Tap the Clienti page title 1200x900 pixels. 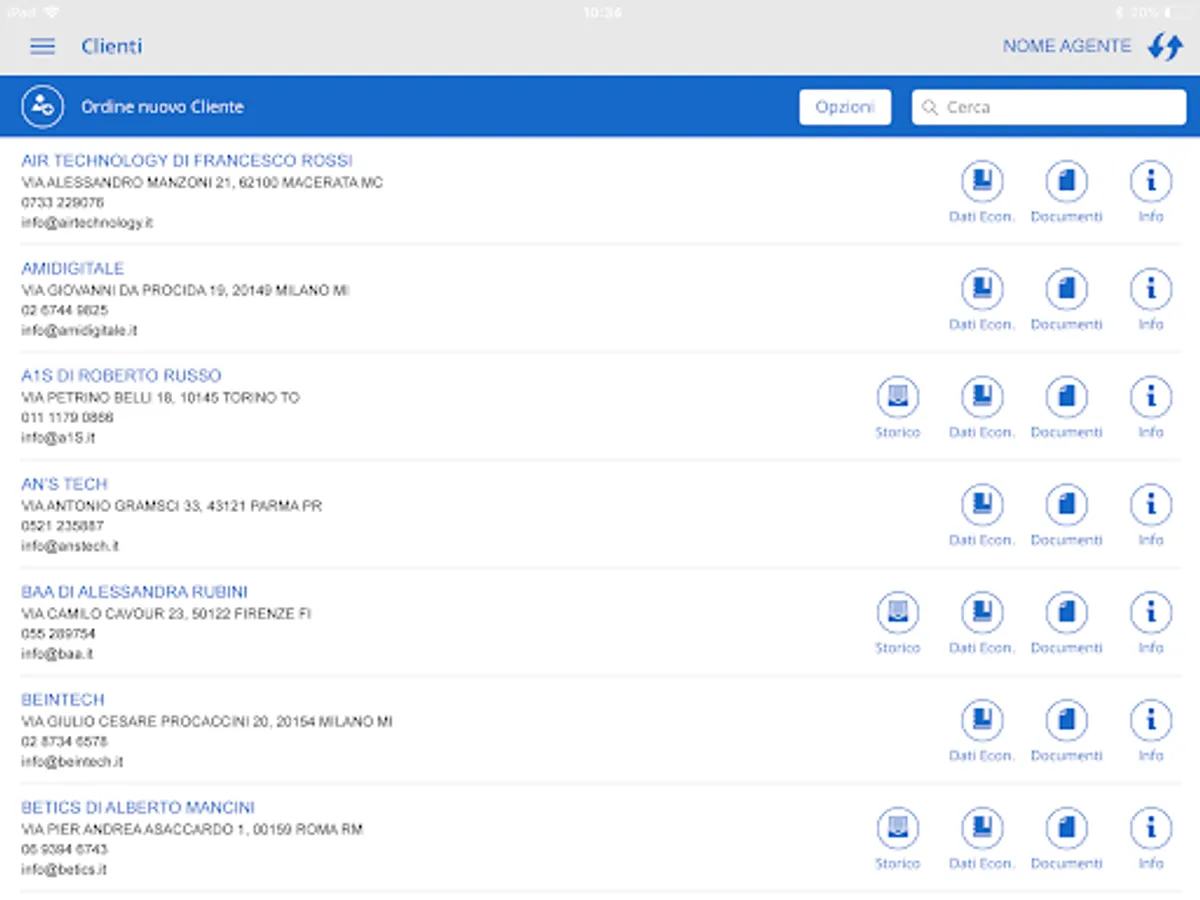coord(112,46)
